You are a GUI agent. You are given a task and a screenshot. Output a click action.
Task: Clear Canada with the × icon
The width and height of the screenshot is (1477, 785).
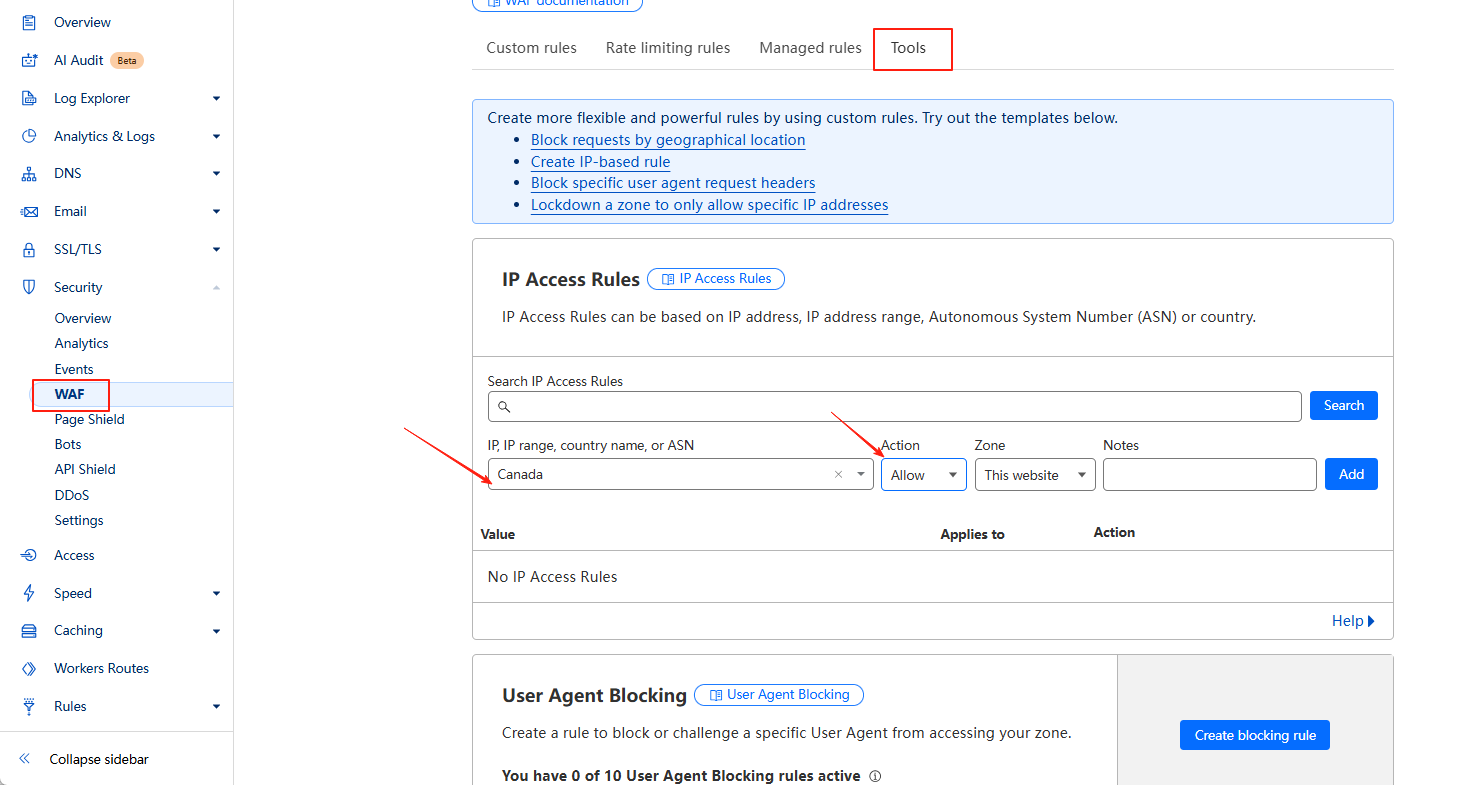[838, 474]
